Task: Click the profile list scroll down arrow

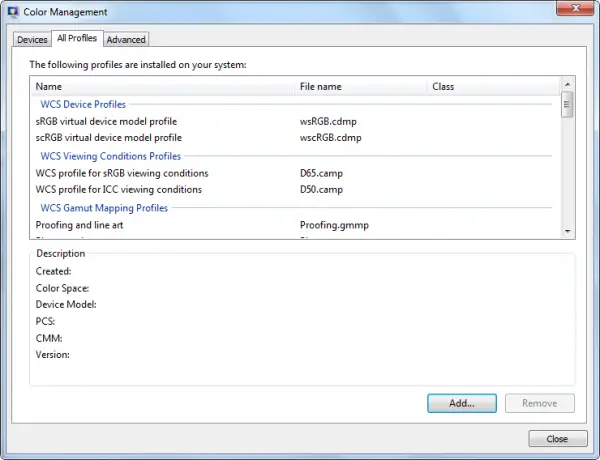Action: [567, 231]
